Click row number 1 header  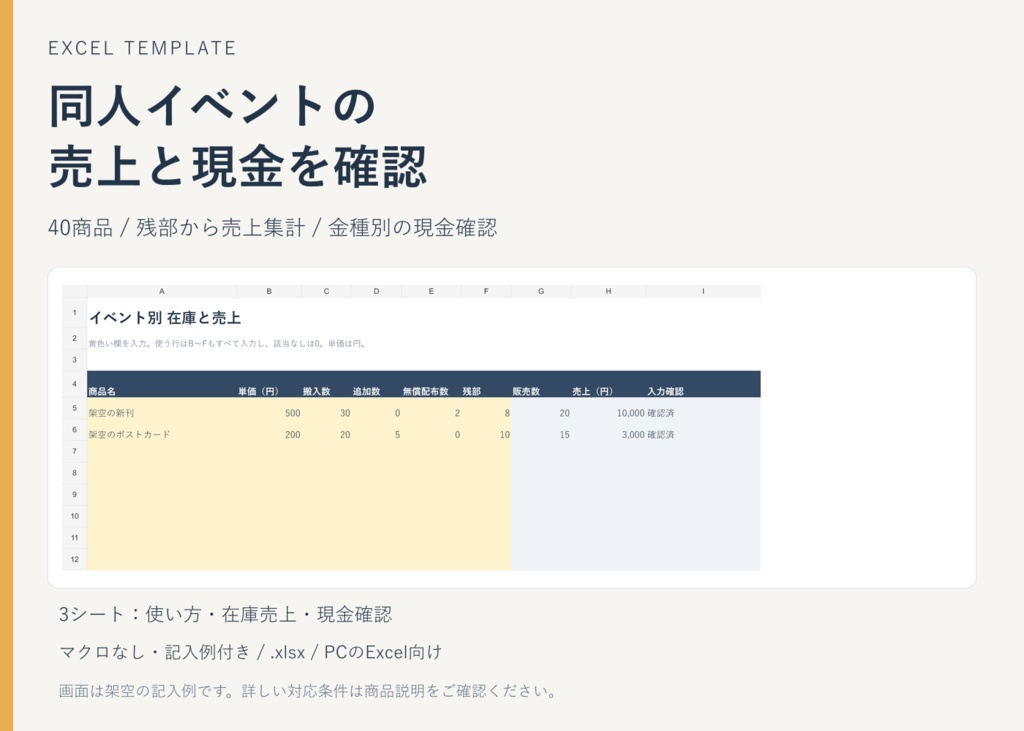pos(74,312)
